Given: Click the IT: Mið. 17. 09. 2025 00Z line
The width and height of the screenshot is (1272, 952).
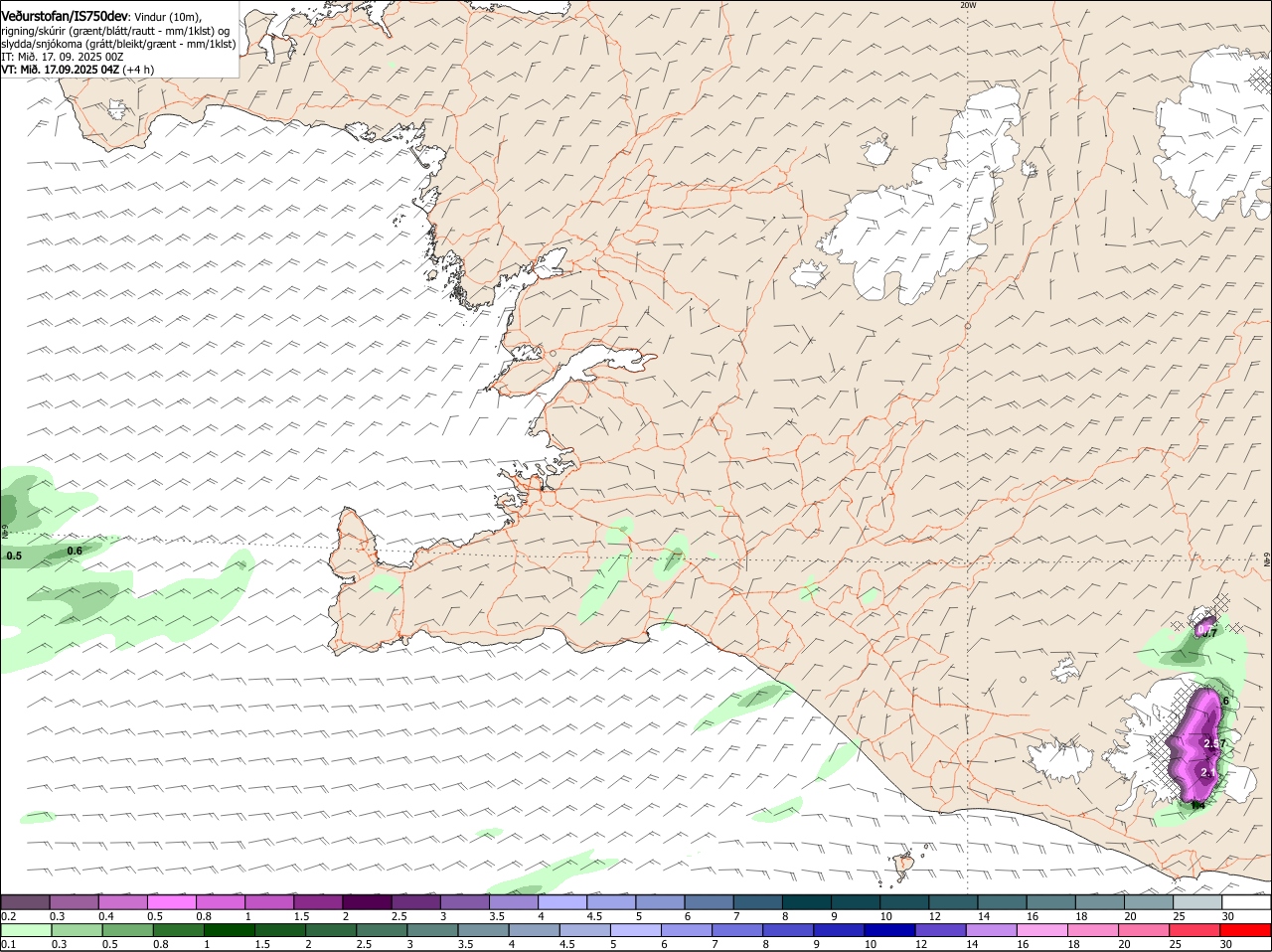Looking at the screenshot, I should click(62, 57).
